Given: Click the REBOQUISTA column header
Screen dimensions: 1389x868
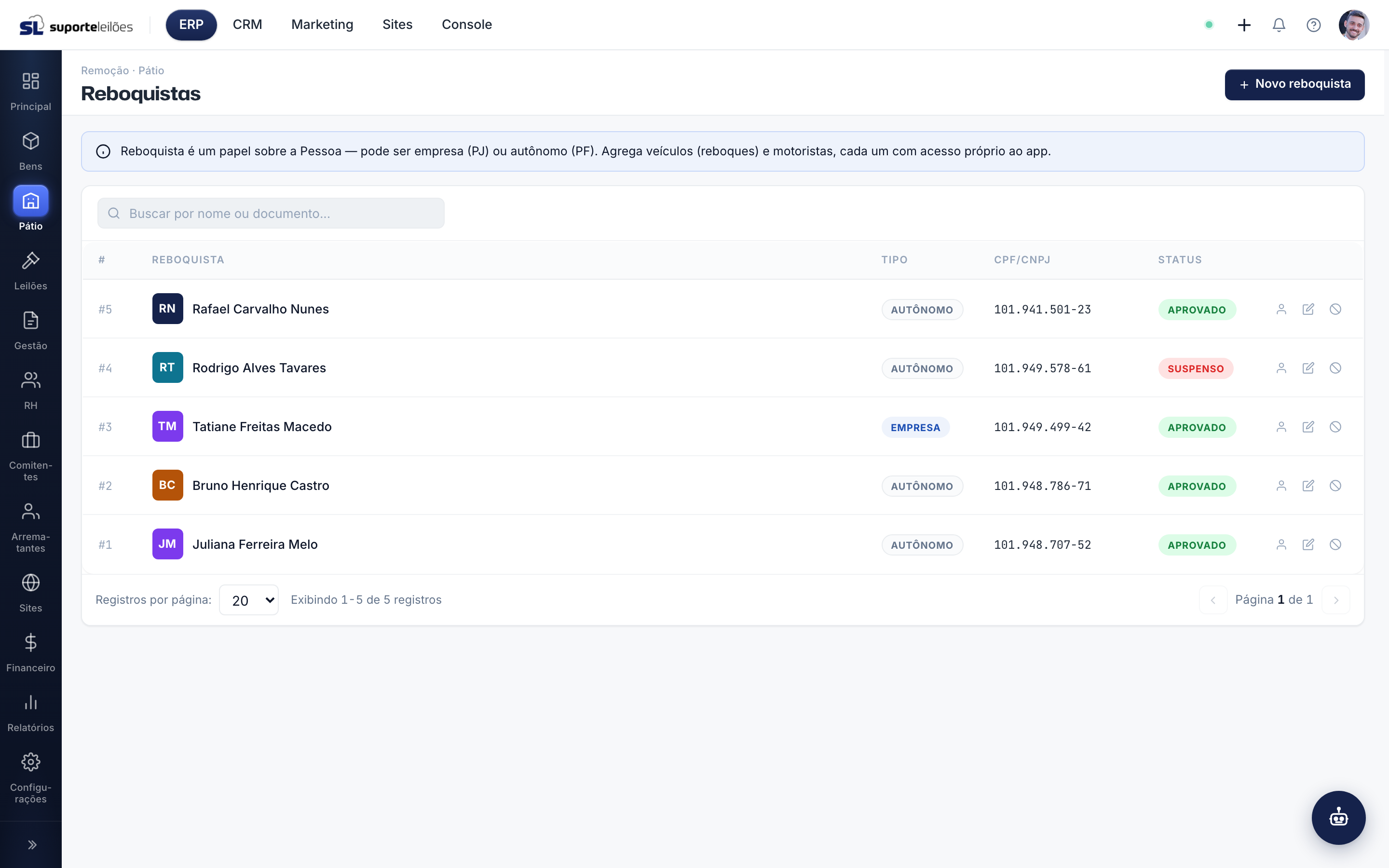Looking at the screenshot, I should click(x=188, y=260).
